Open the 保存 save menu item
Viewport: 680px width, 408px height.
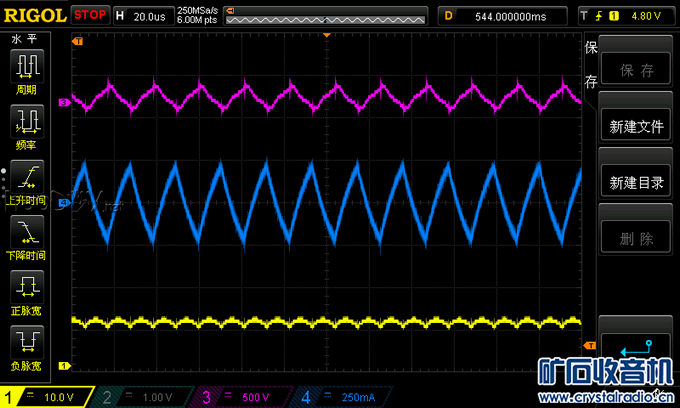636,71
